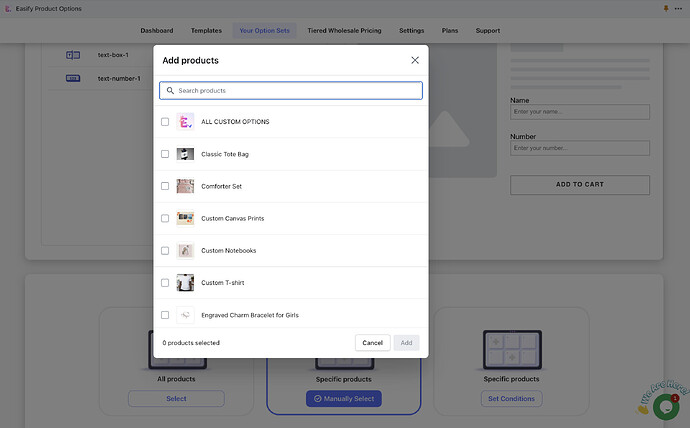The height and width of the screenshot is (428, 690).
Task: Click the search magnifier icon
Action: click(x=170, y=91)
